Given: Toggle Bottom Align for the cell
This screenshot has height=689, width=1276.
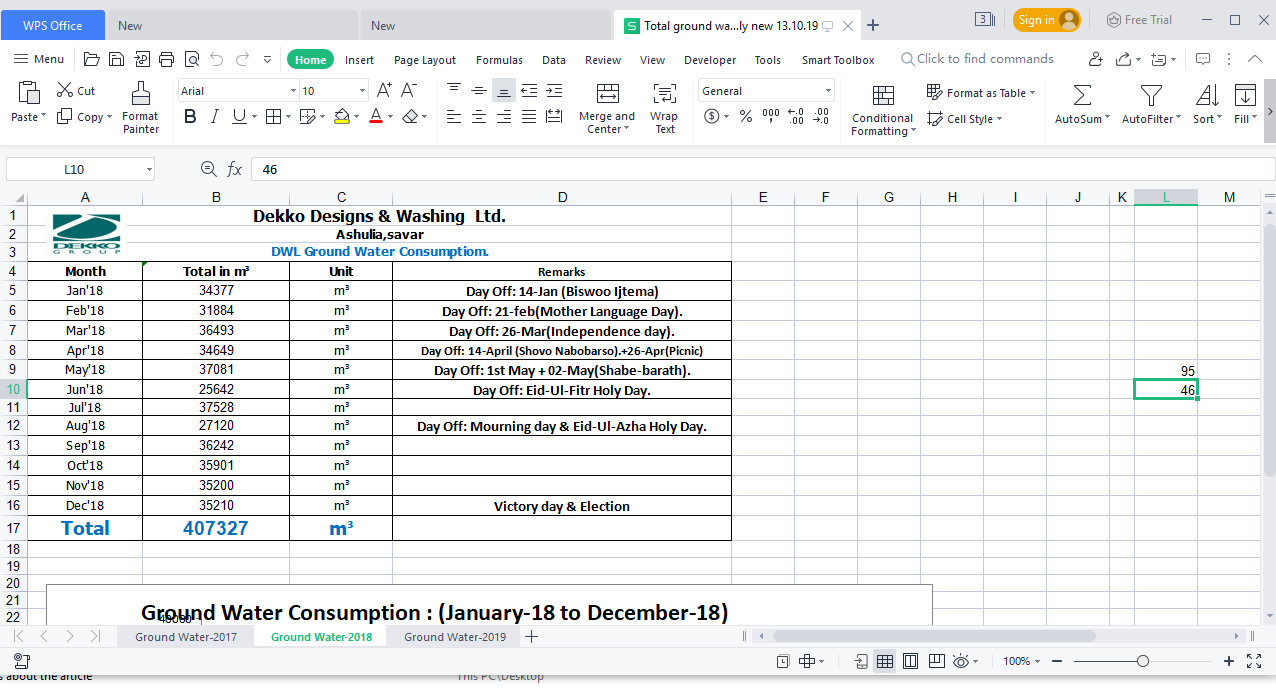Looking at the screenshot, I should pos(504,90).
